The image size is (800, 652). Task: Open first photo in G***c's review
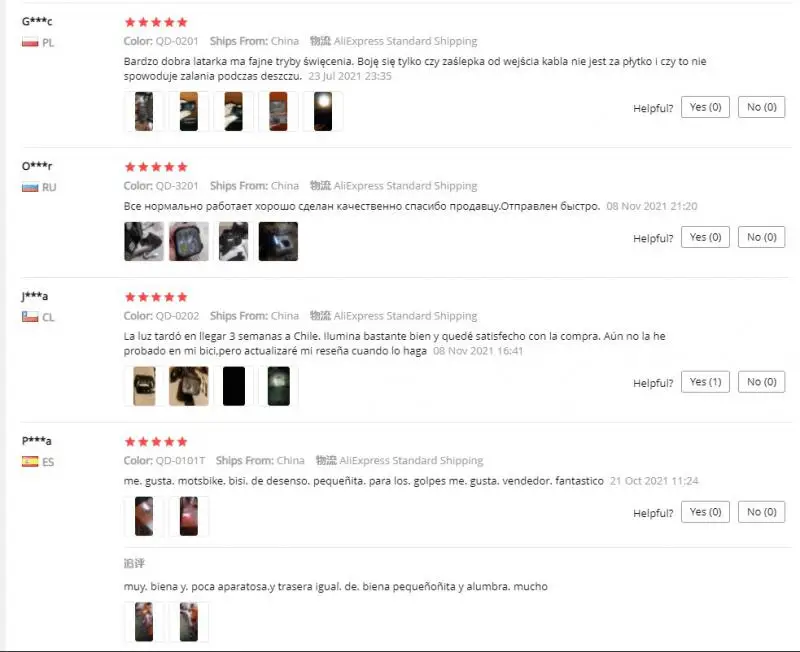click(144, 111)
